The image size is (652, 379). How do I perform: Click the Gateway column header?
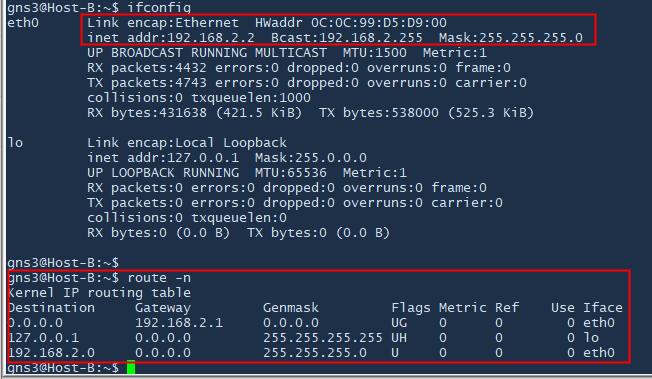point(163,308)
